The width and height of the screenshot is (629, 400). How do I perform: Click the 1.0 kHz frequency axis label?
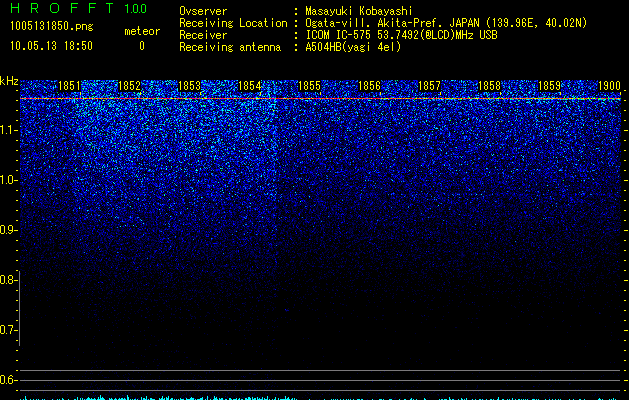(x=8, y=180)
